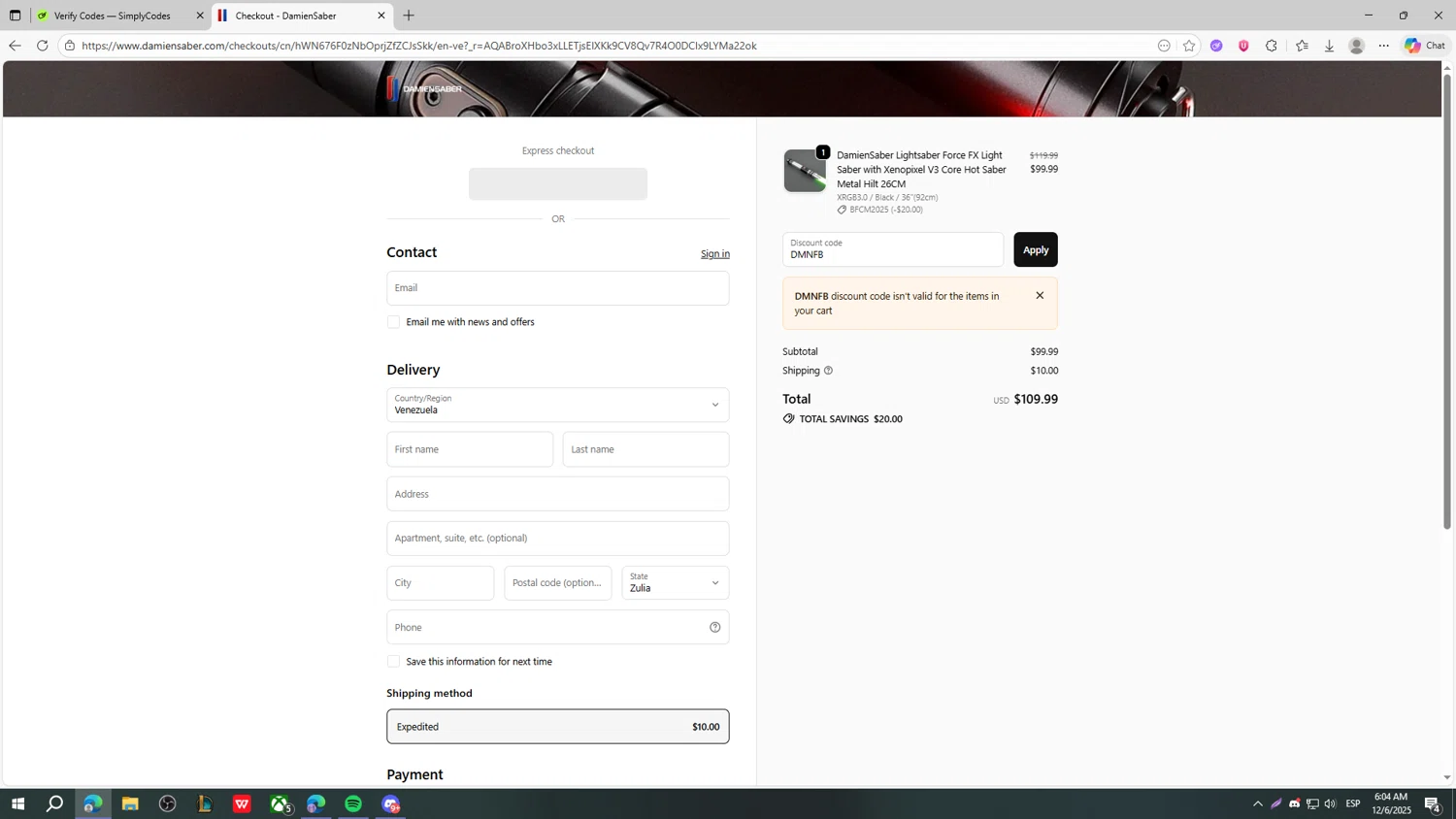Click the City field
This screenshot has width=1456, height=819.
[441, 583]
